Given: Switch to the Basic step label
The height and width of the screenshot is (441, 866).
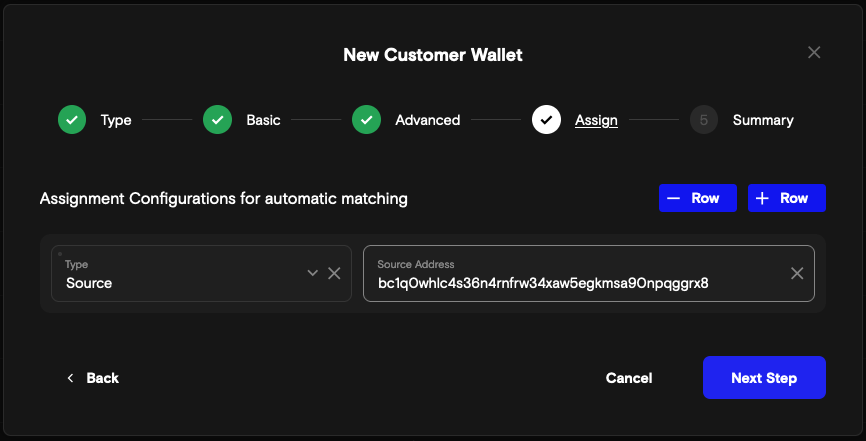Looking at the screenshot, I should pos(263,120).
